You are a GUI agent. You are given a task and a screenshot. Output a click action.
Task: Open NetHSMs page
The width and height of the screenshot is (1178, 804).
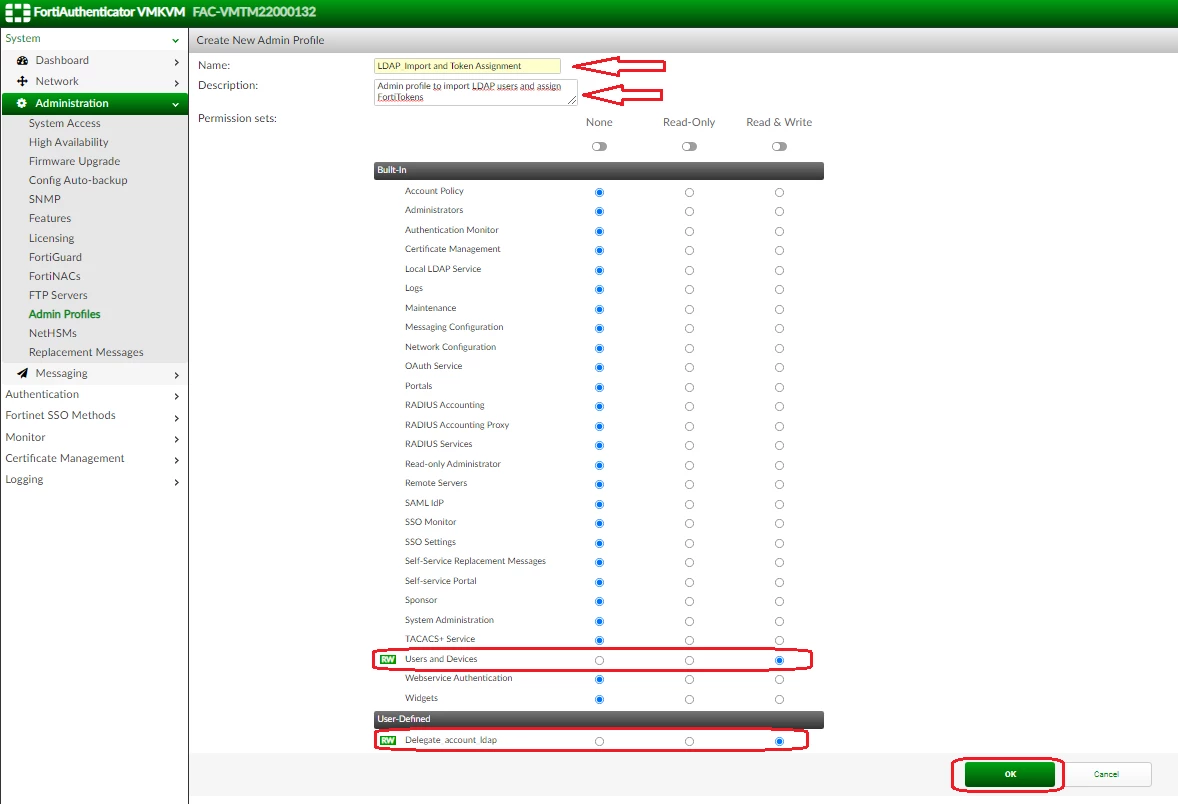[x=53, y=333]
